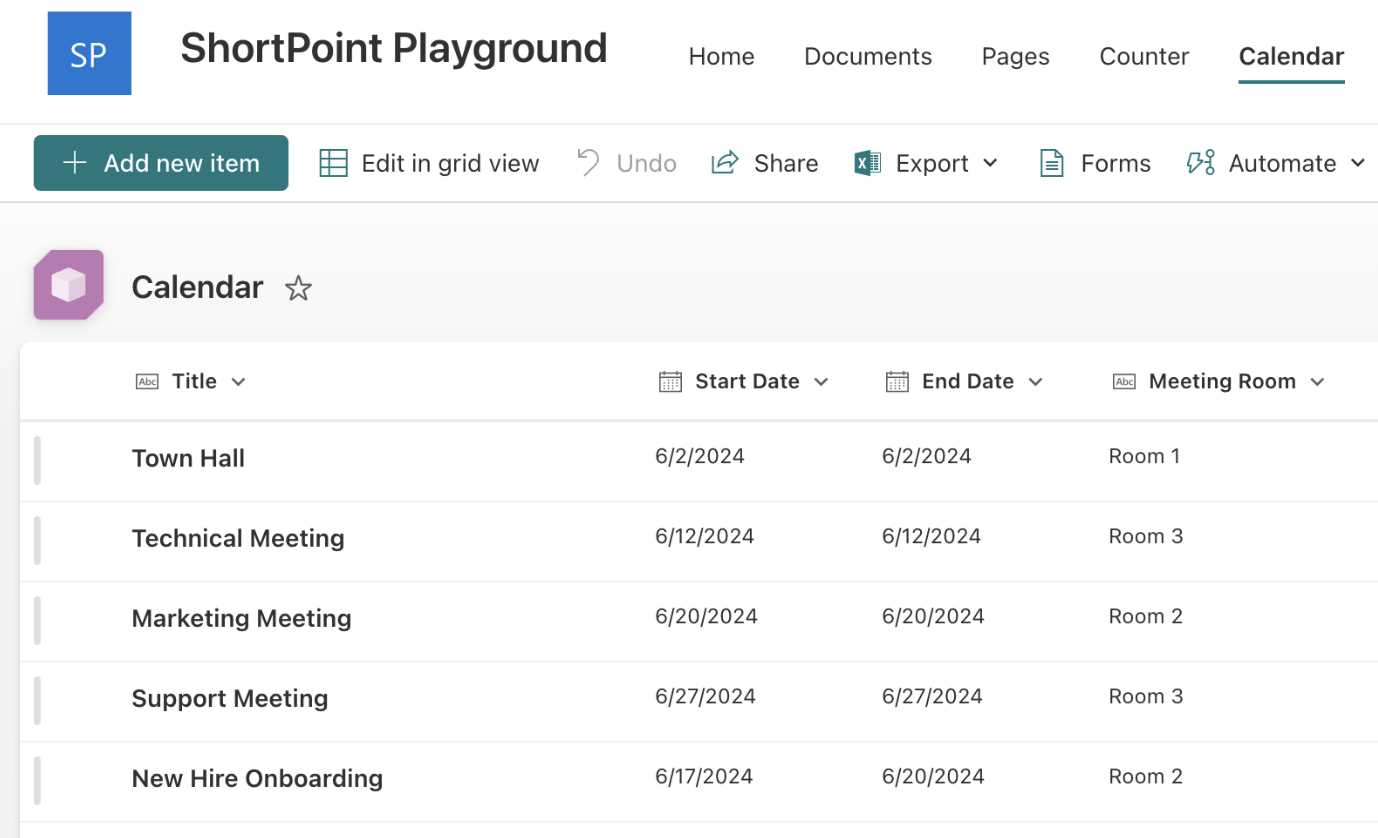Click Technical Meeting start date 6/12/2024
Image resolution: width=1378 pixels, height=838 pixels.
click(x=704, y=536)
